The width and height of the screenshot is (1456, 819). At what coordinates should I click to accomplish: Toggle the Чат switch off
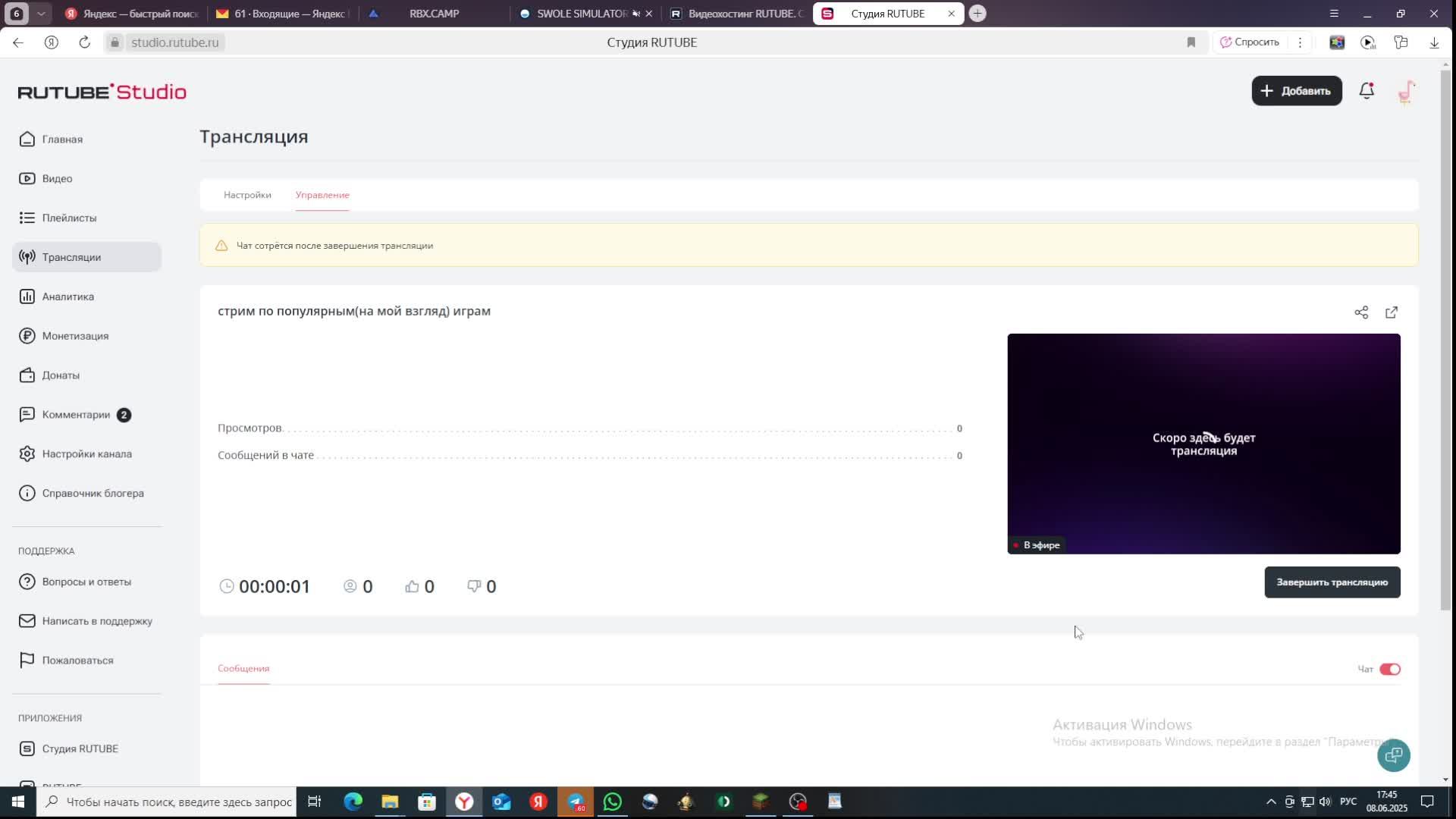coord(1390,669)
